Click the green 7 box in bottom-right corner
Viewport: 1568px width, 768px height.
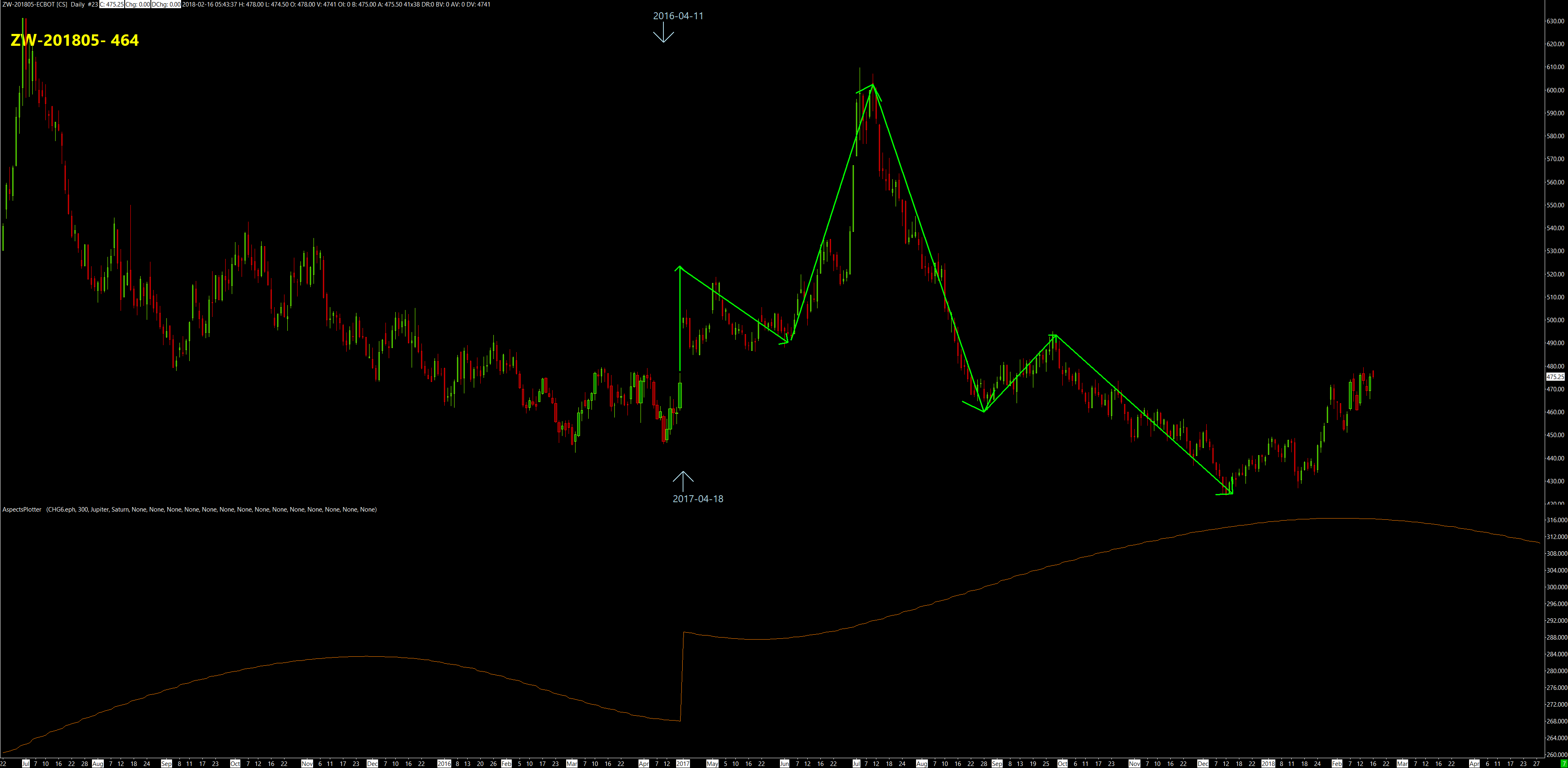pyautogui.click(x=1563, y=764)
